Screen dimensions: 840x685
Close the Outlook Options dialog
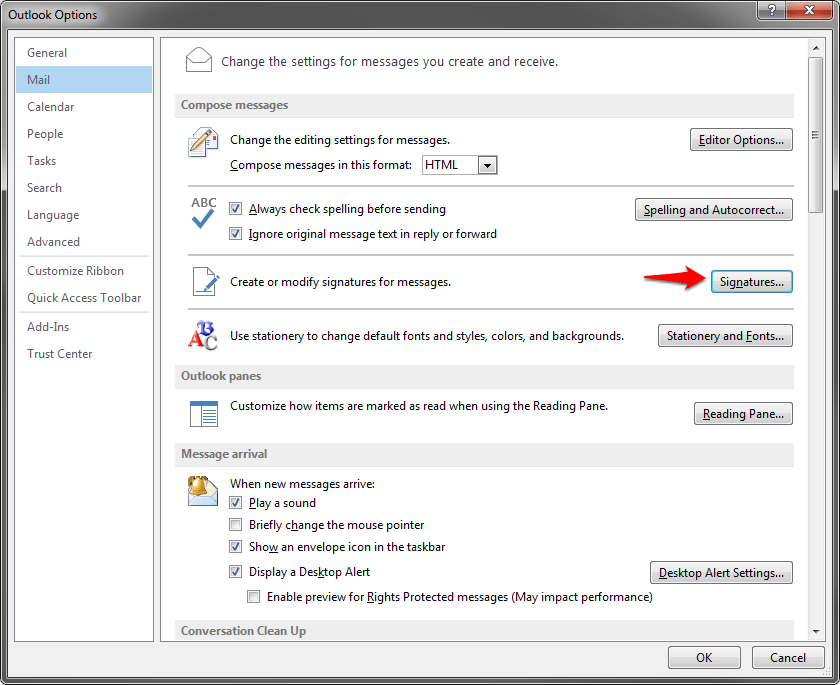pyautogui.click(x=809, y=10)
